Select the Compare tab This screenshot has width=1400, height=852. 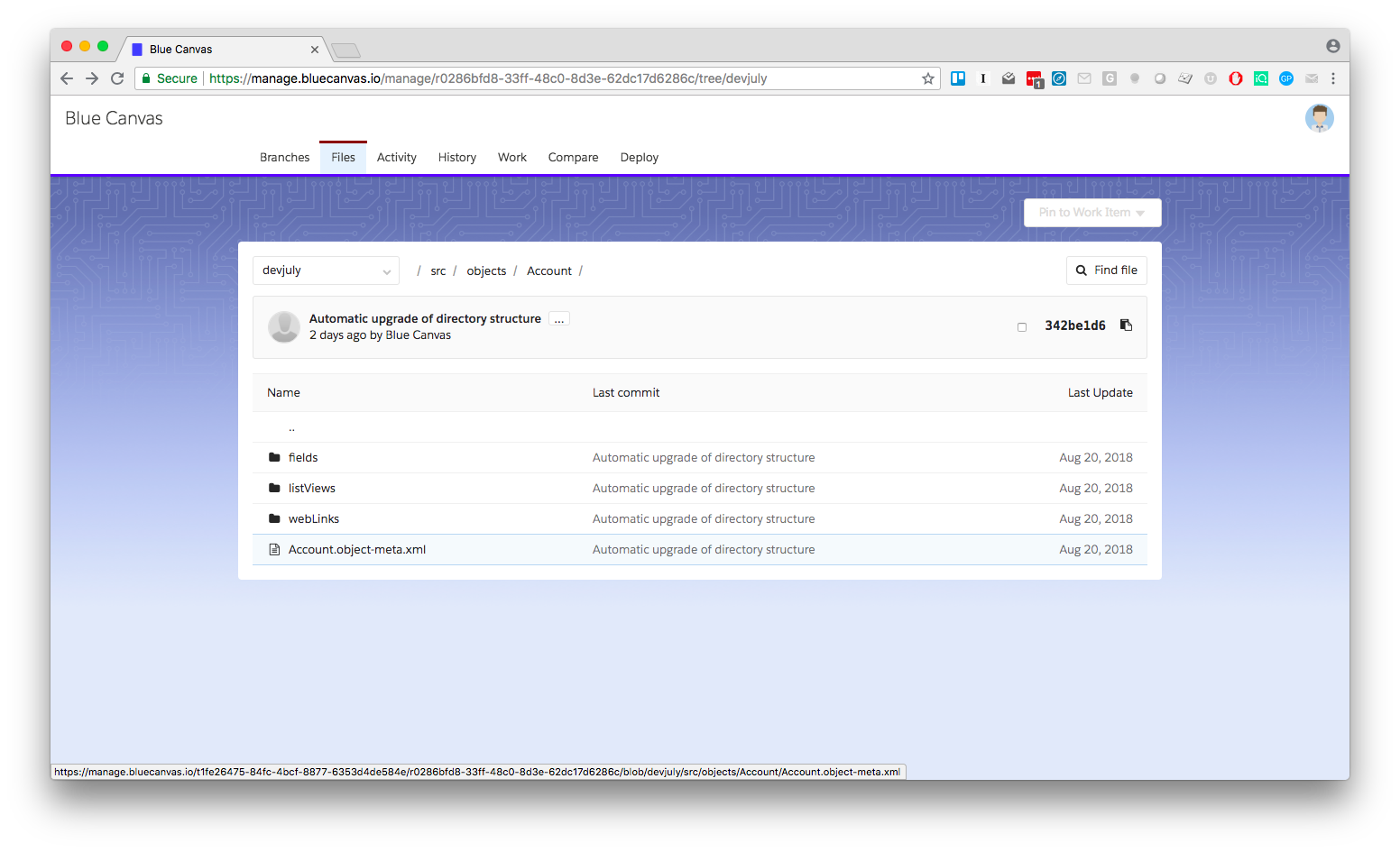[573, 157]
